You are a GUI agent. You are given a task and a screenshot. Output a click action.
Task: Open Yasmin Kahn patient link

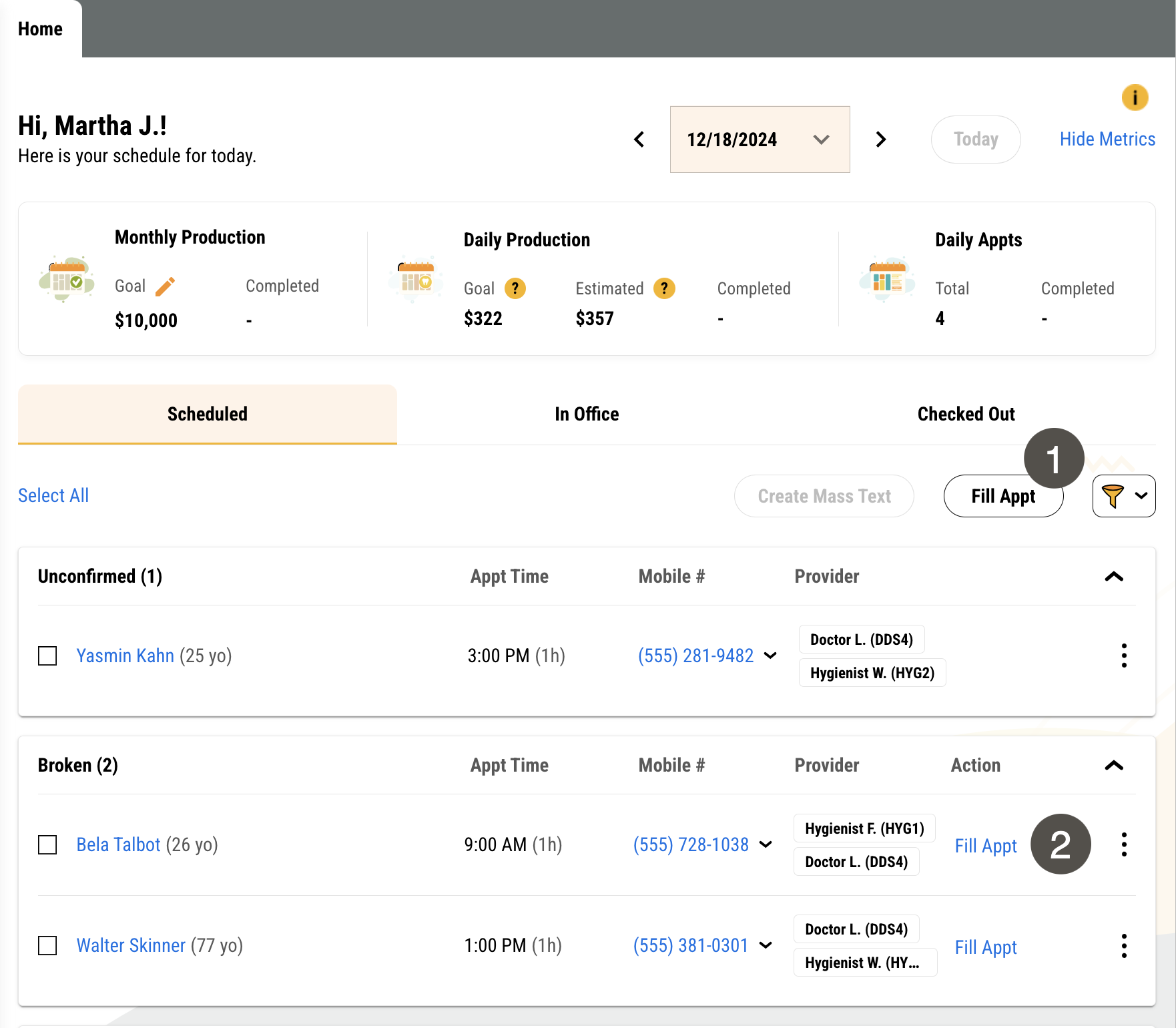pyautogui.click(x=125, y=656)
